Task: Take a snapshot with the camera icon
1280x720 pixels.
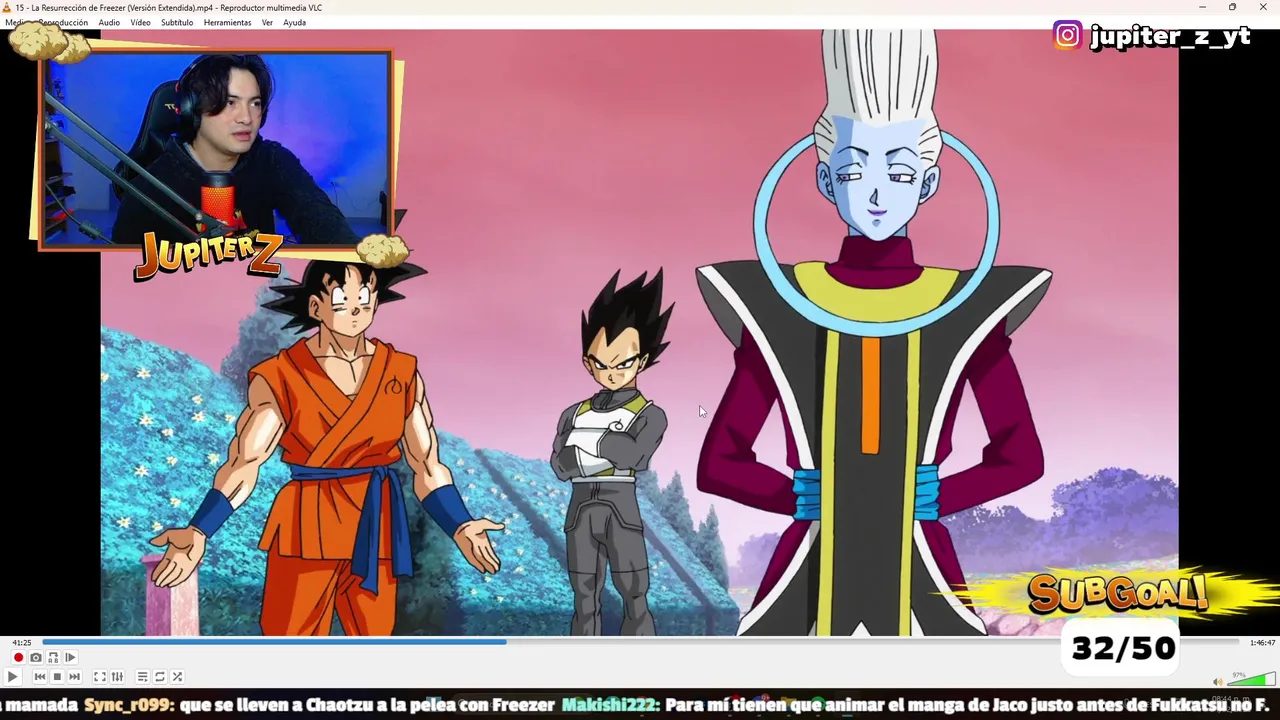Action: pyautogui.click(x=36, y=657)
